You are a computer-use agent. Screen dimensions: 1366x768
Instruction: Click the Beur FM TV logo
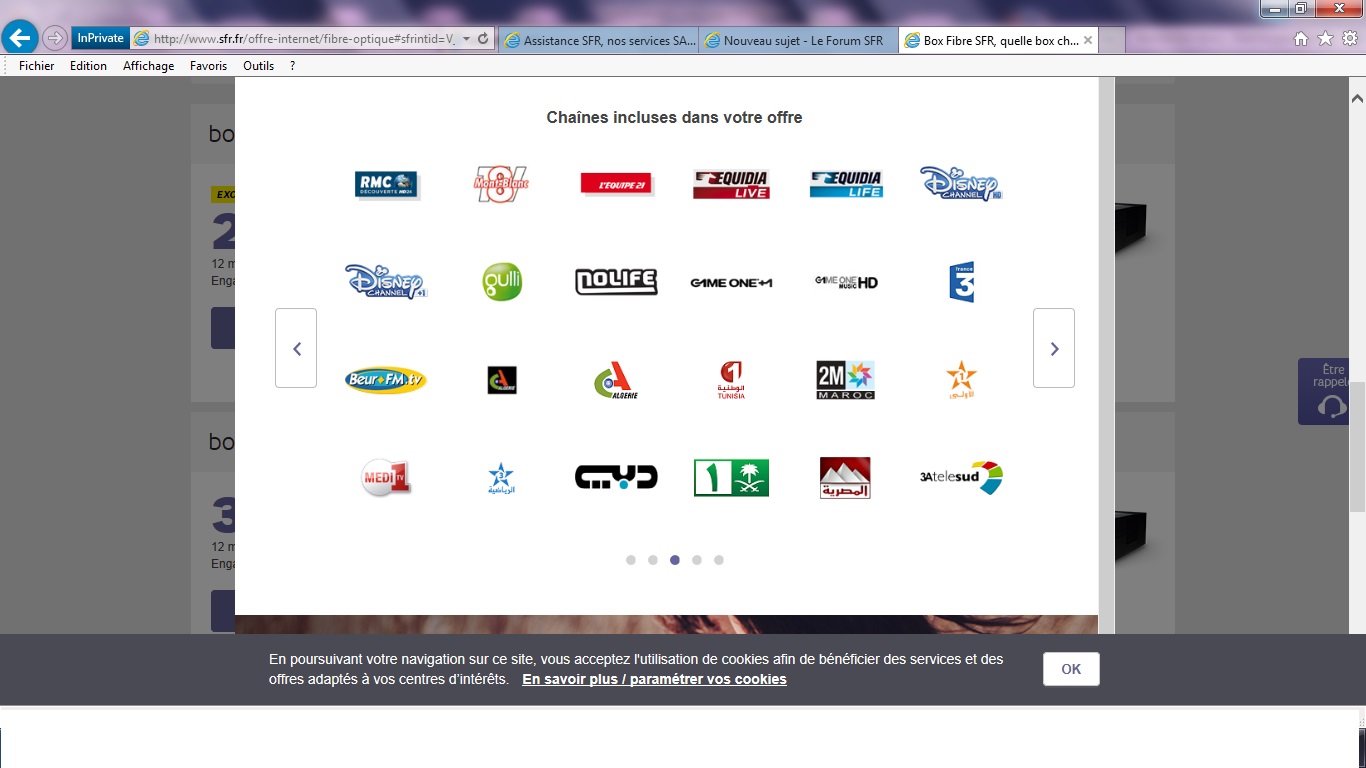pos(386,380)
